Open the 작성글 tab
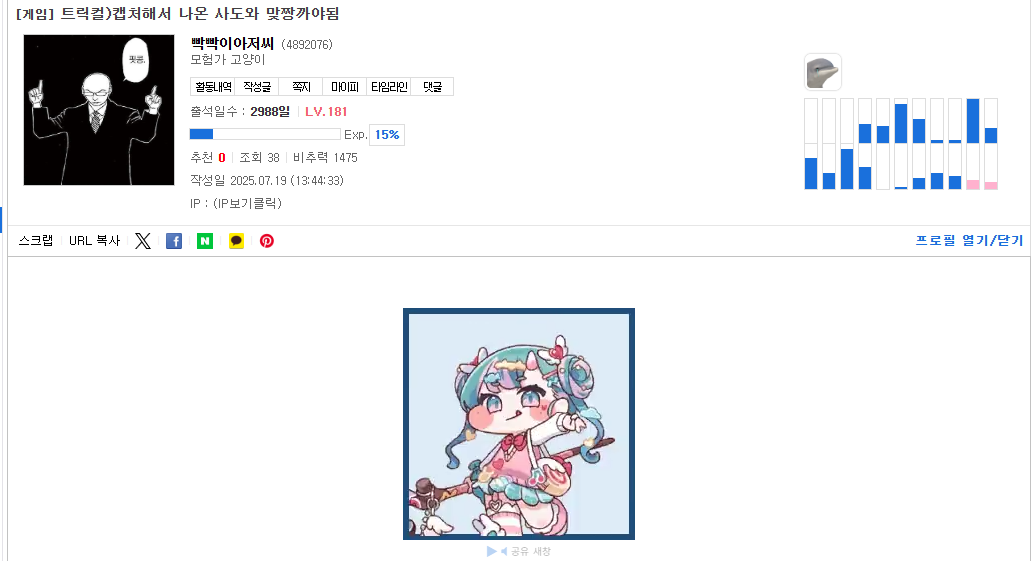Image resolution: width=1031 pixels, height=561 pixels. 257,87
